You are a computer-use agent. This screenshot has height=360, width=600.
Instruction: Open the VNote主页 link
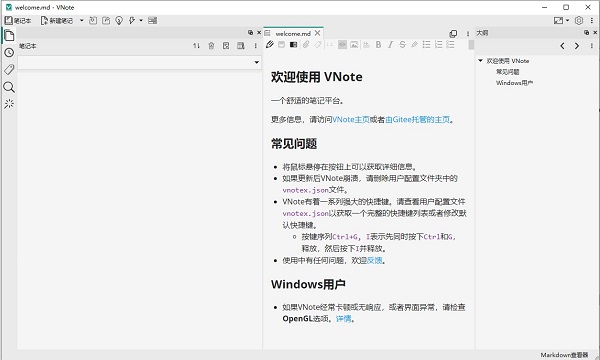(351, 119)
